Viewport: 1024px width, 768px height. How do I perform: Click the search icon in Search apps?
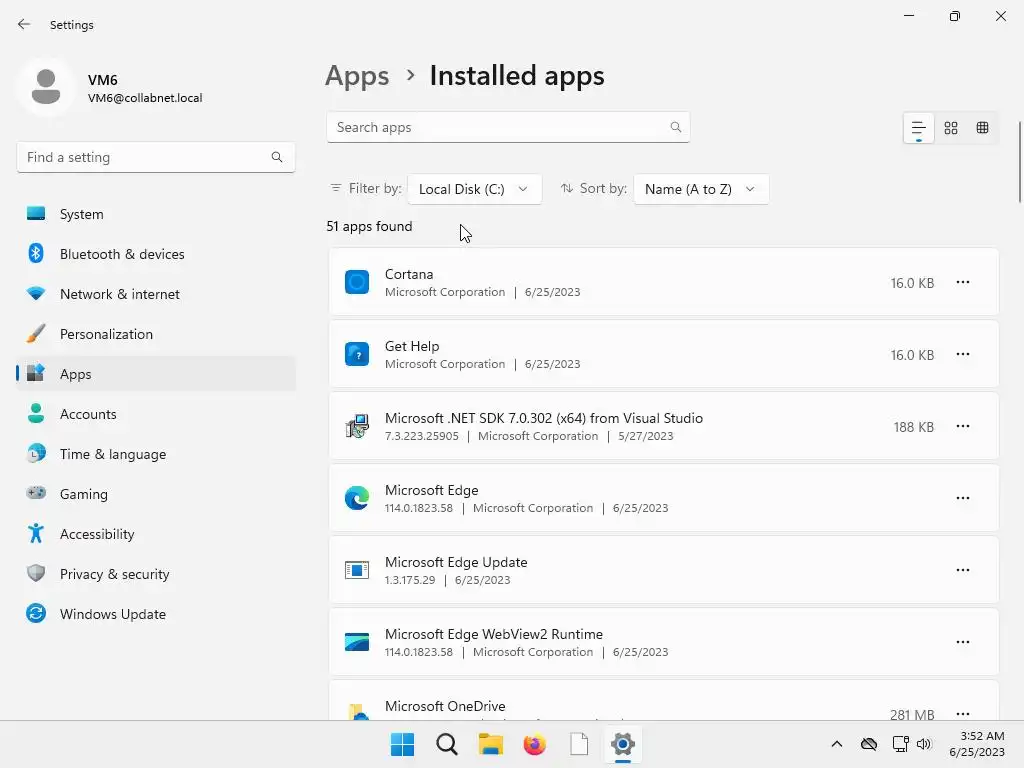(x=676, y=128)
